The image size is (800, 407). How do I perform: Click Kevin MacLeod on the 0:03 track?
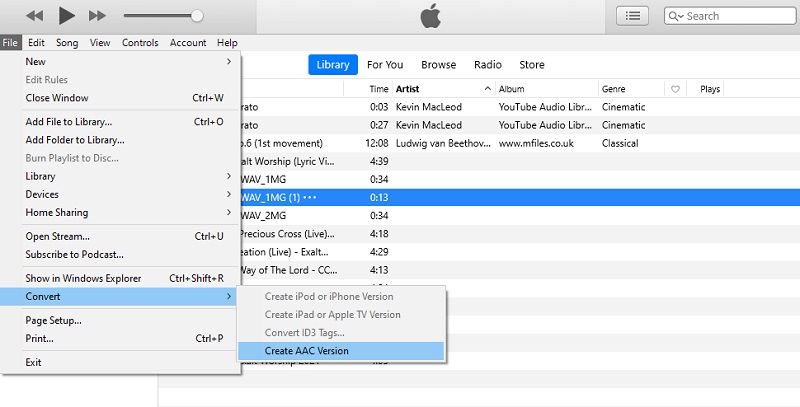(x=429, y=107)
